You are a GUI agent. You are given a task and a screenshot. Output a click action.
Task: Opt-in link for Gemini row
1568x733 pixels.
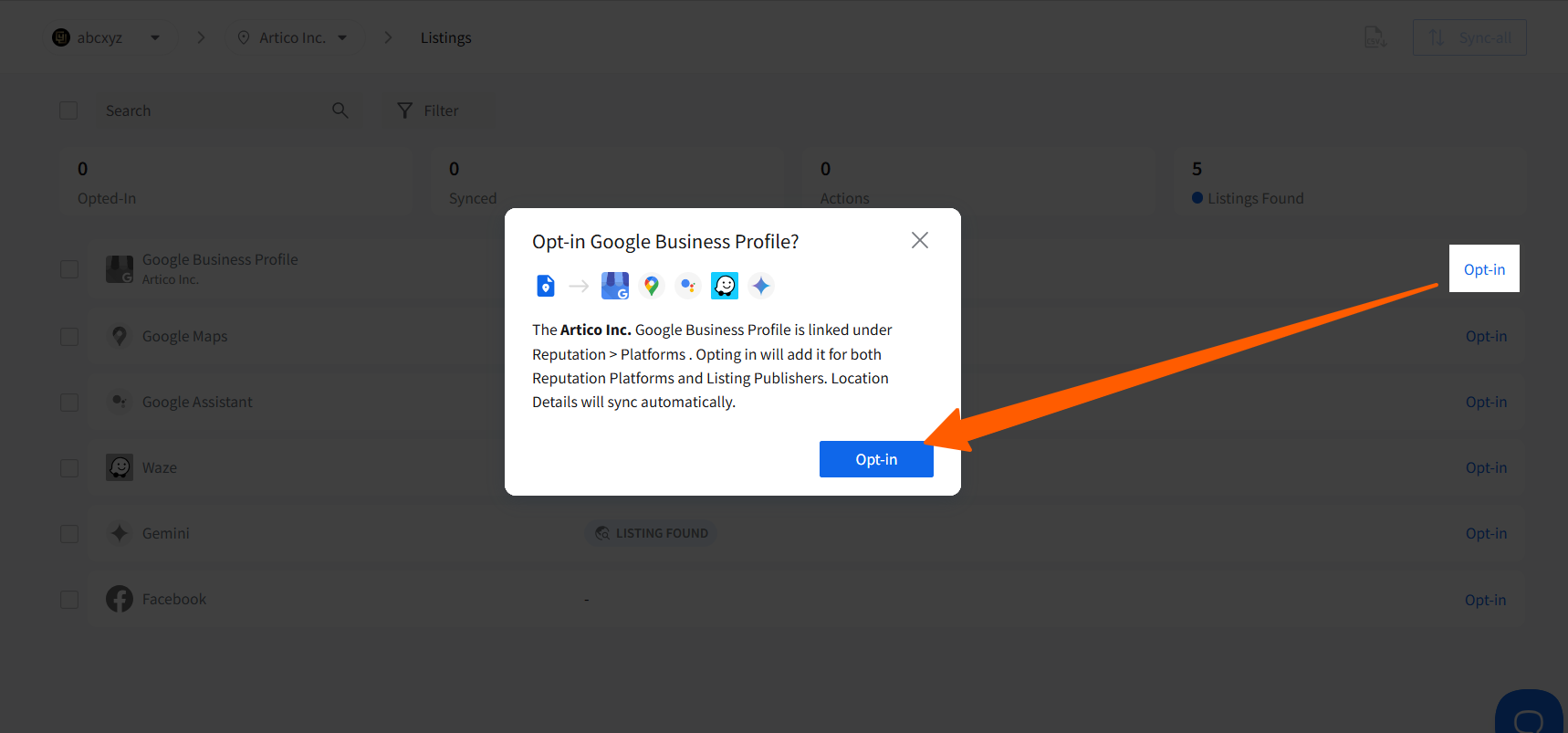tap(1486, 533)
